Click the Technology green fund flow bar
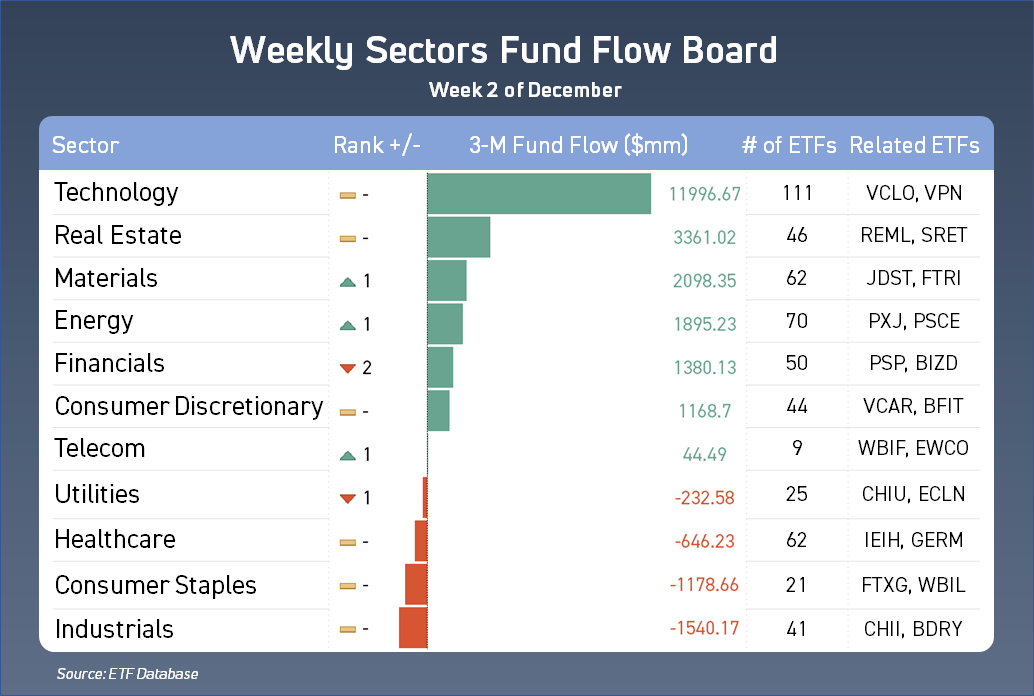Screen dimensions: 1034x696 click(539, 193)
